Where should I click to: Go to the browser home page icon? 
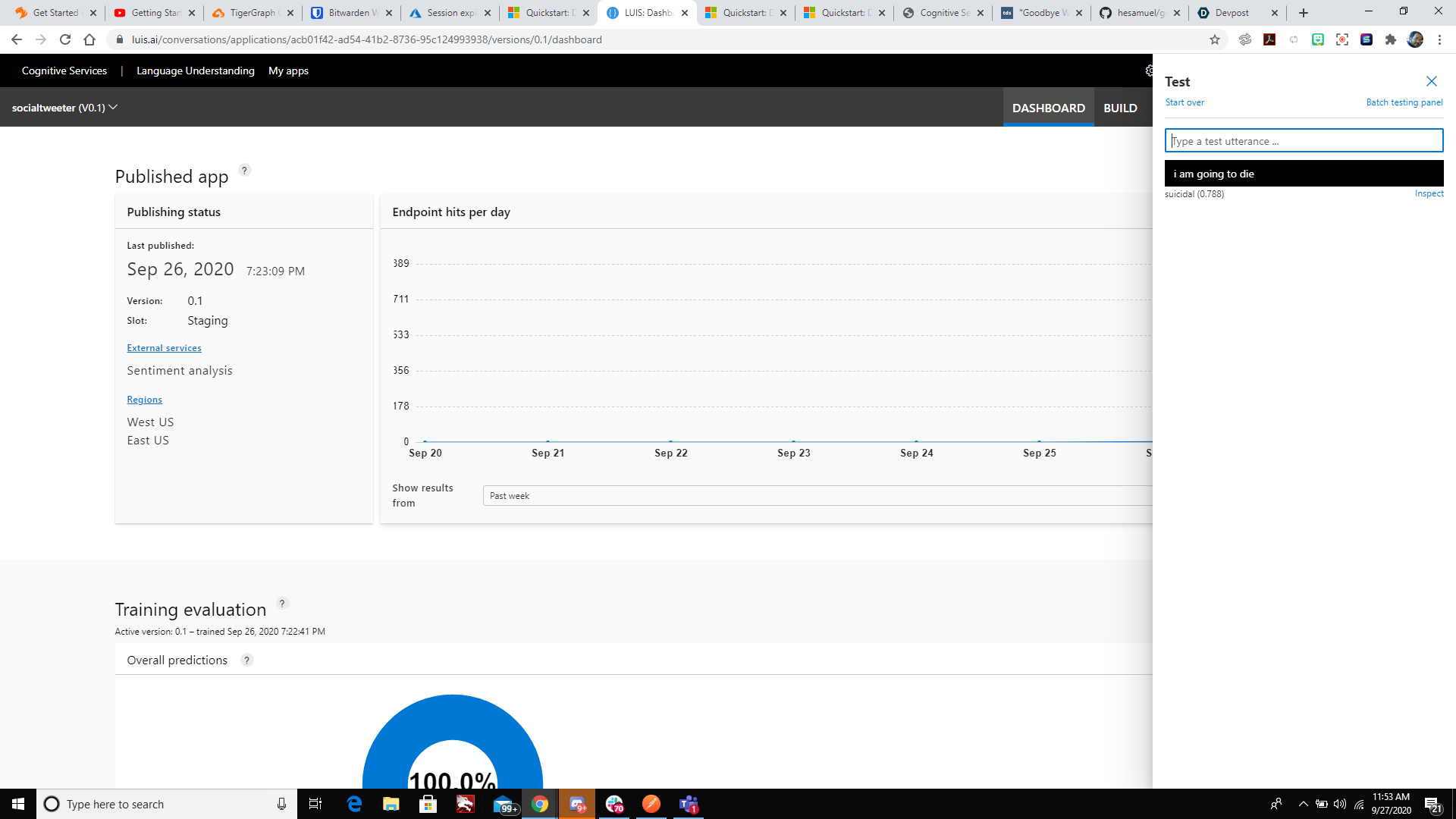89,39
